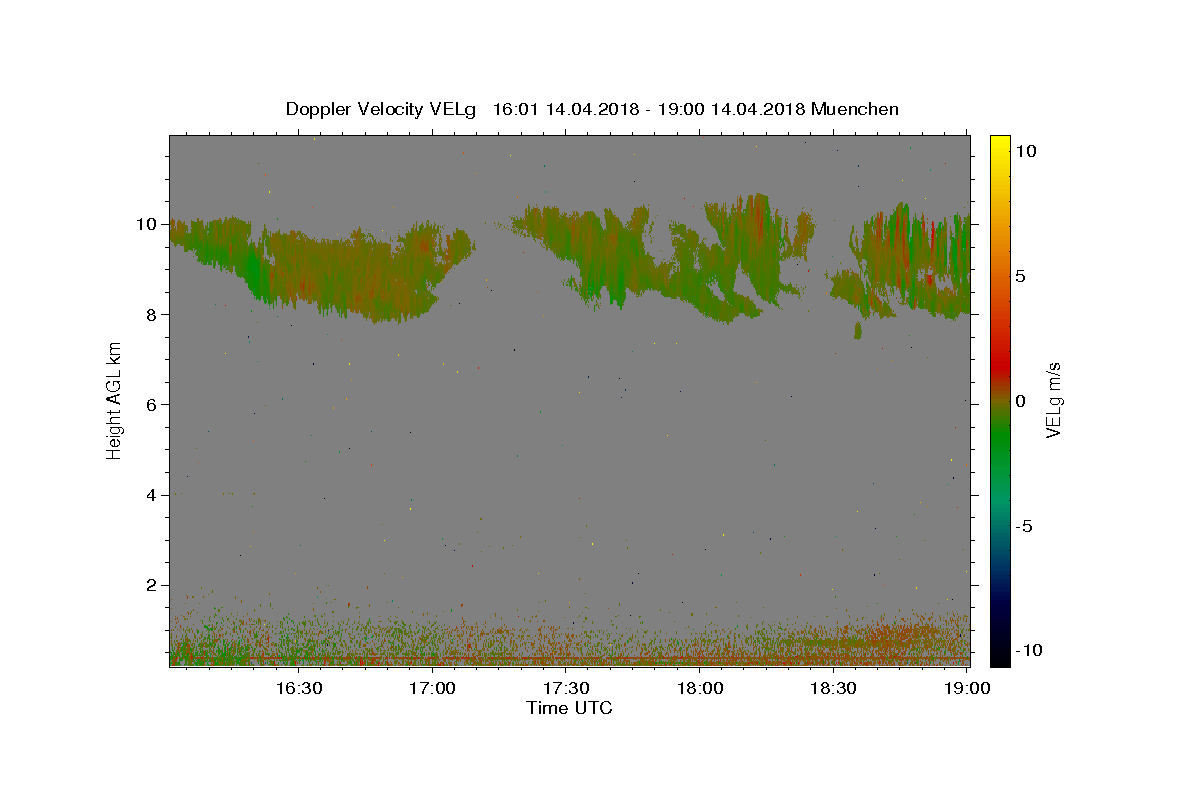1200x800 pixels.
Task: Click the 17:30 time tick label
Action: pyautogui.click(x=566, y=688)
